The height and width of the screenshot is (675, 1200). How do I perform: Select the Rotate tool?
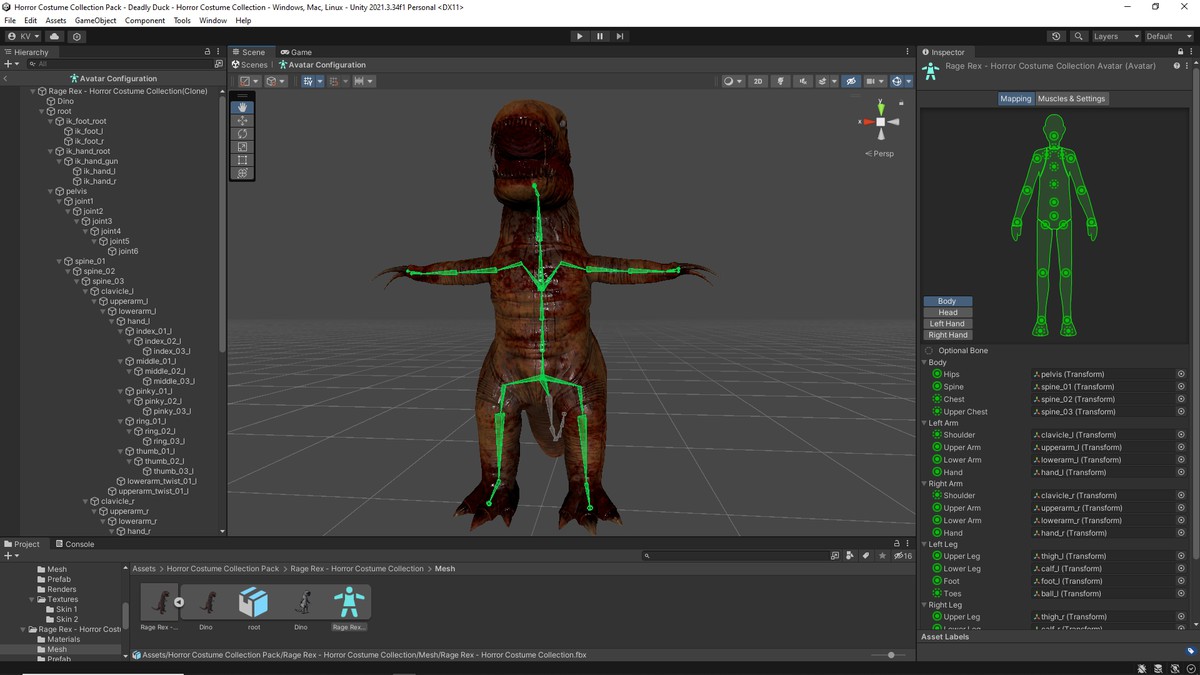241,133
